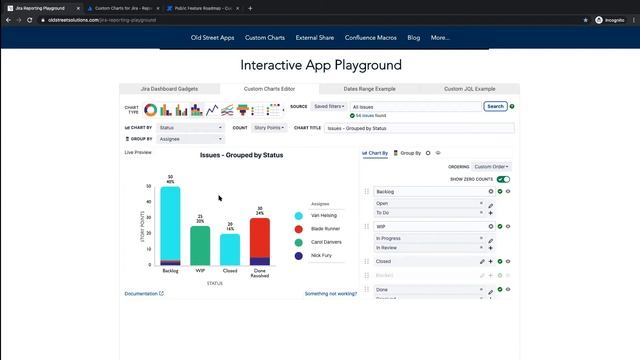Viewport: 640px width, 360px height.
Task: Toggle green check for Done row
Action: (500, 289)
